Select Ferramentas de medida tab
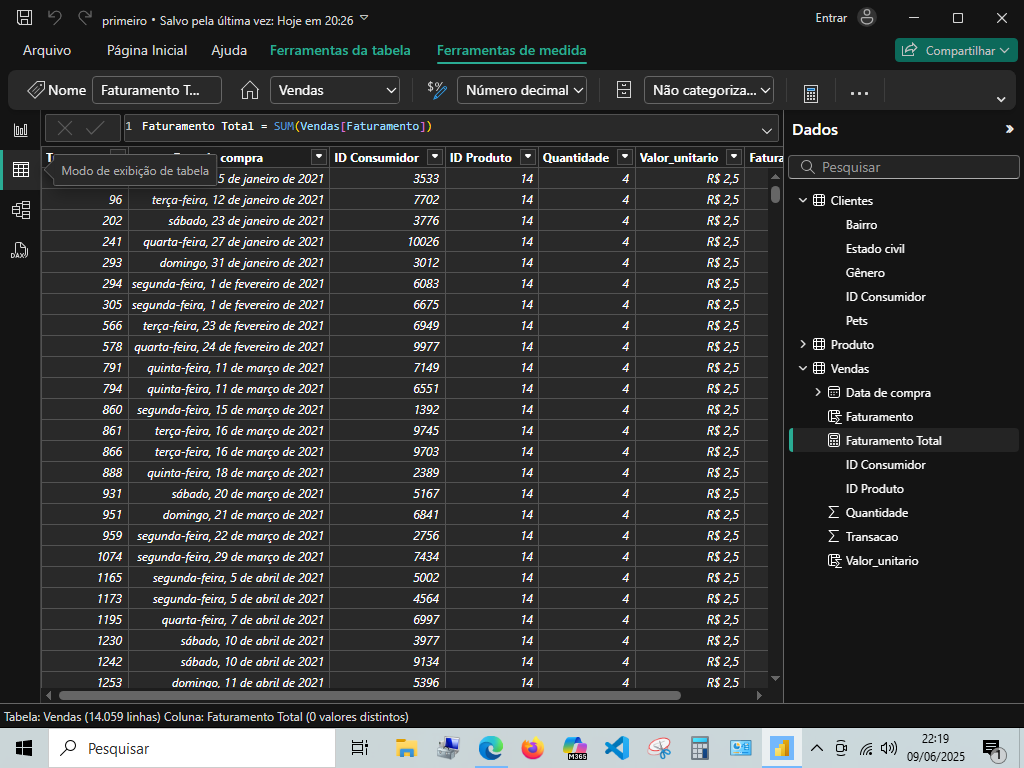Screen dimensions: 1024x768 point(511,50)
